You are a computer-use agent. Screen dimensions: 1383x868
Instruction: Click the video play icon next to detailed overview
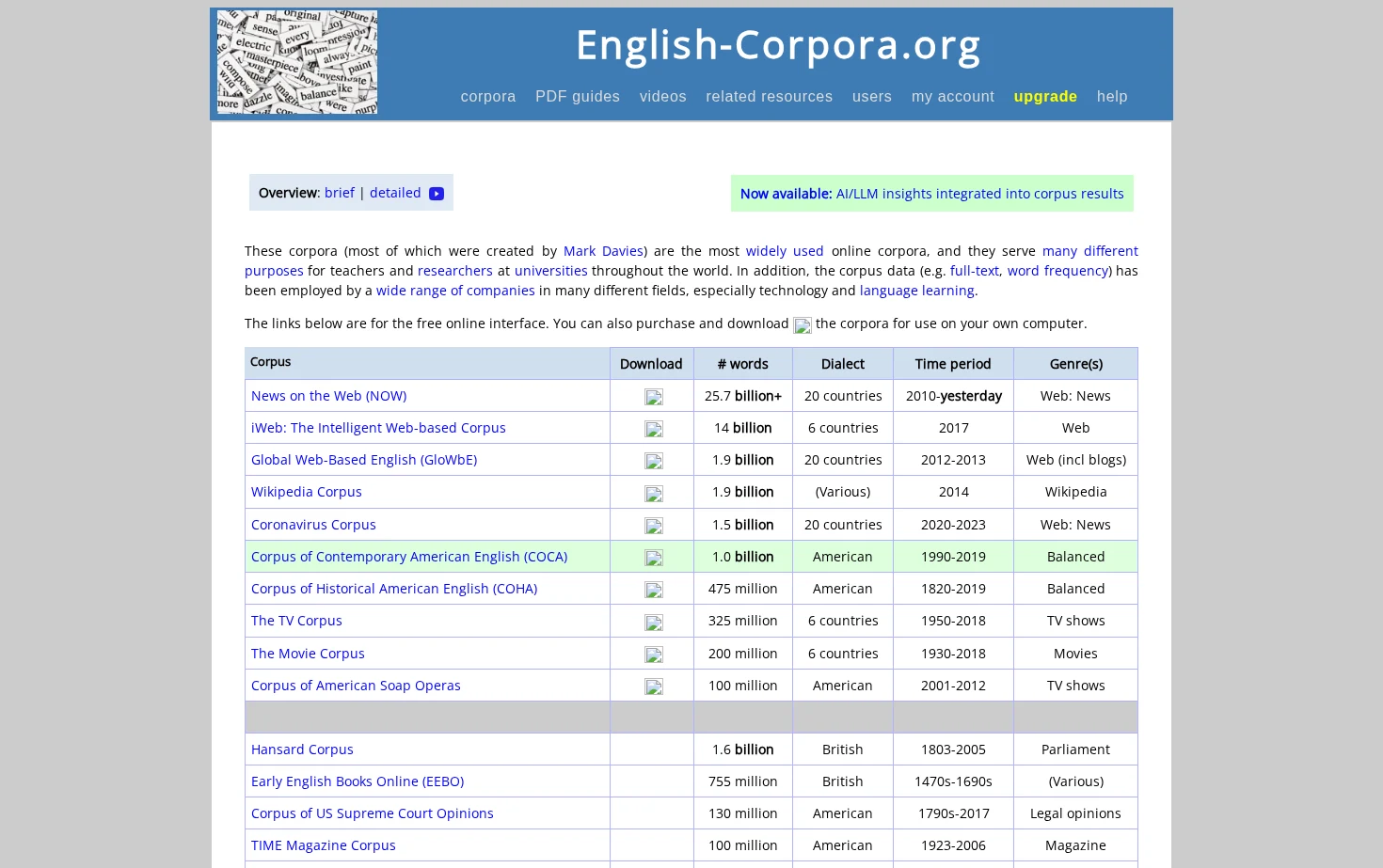point(436,194)
